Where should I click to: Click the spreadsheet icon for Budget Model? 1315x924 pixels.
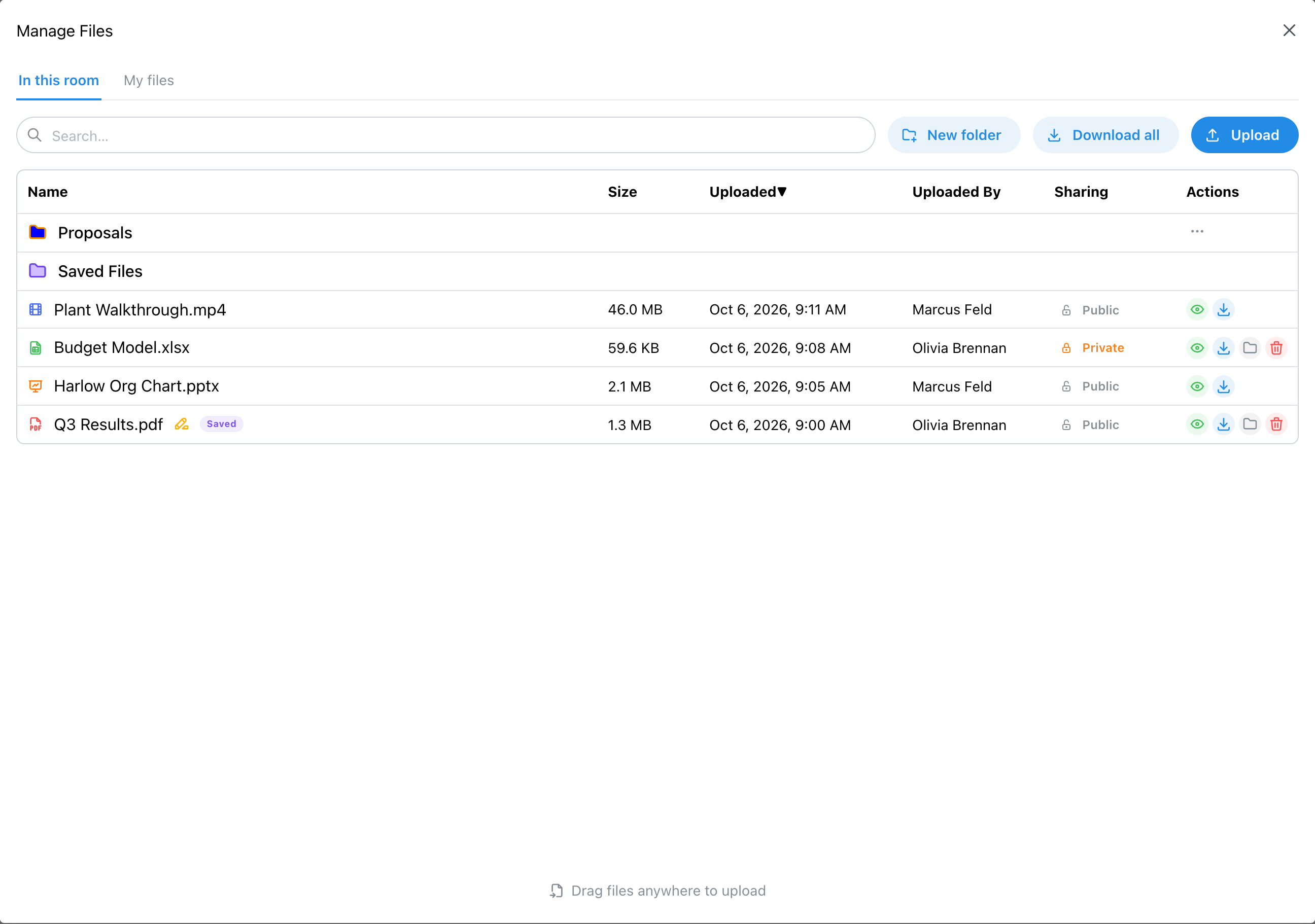pos(36,348)
